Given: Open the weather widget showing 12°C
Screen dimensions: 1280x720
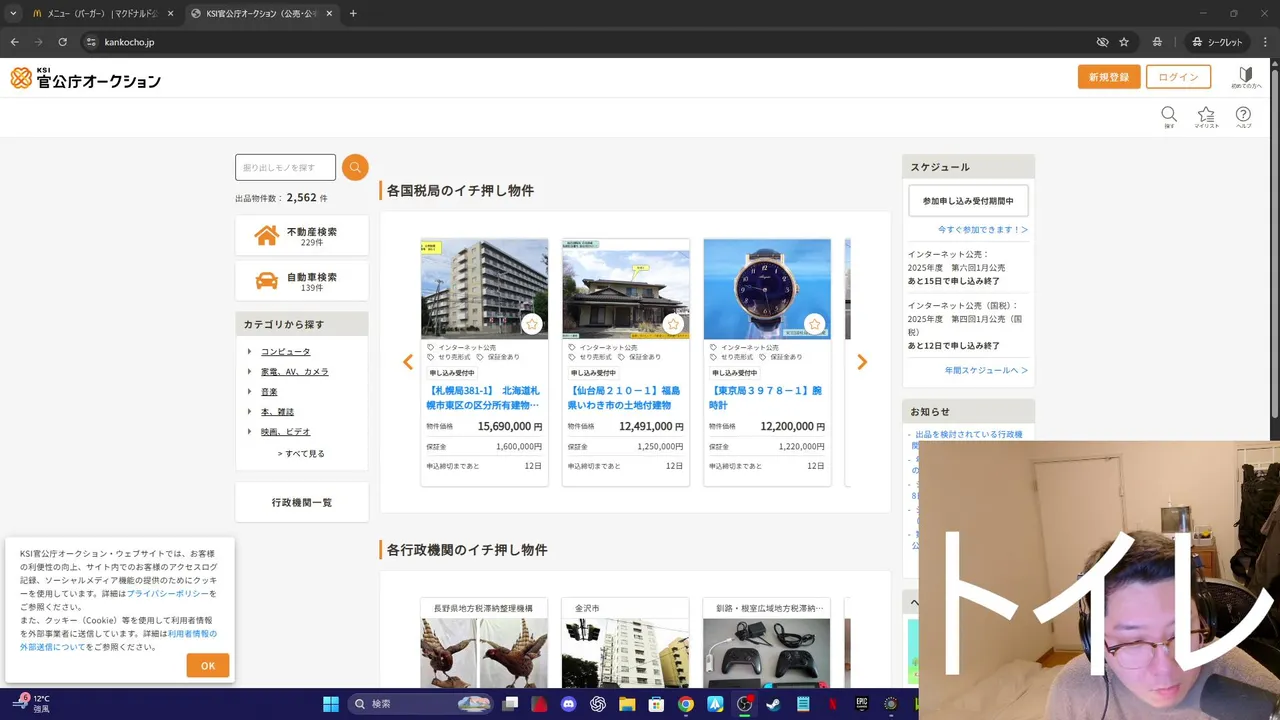Looking at the screenshot, I should [x=32, y=704].
